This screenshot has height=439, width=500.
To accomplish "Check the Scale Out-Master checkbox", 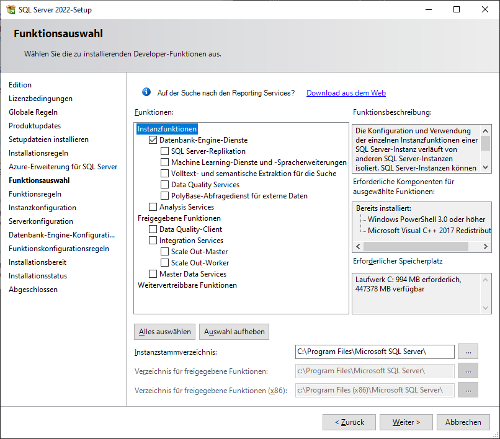I will tap(164, 252).
